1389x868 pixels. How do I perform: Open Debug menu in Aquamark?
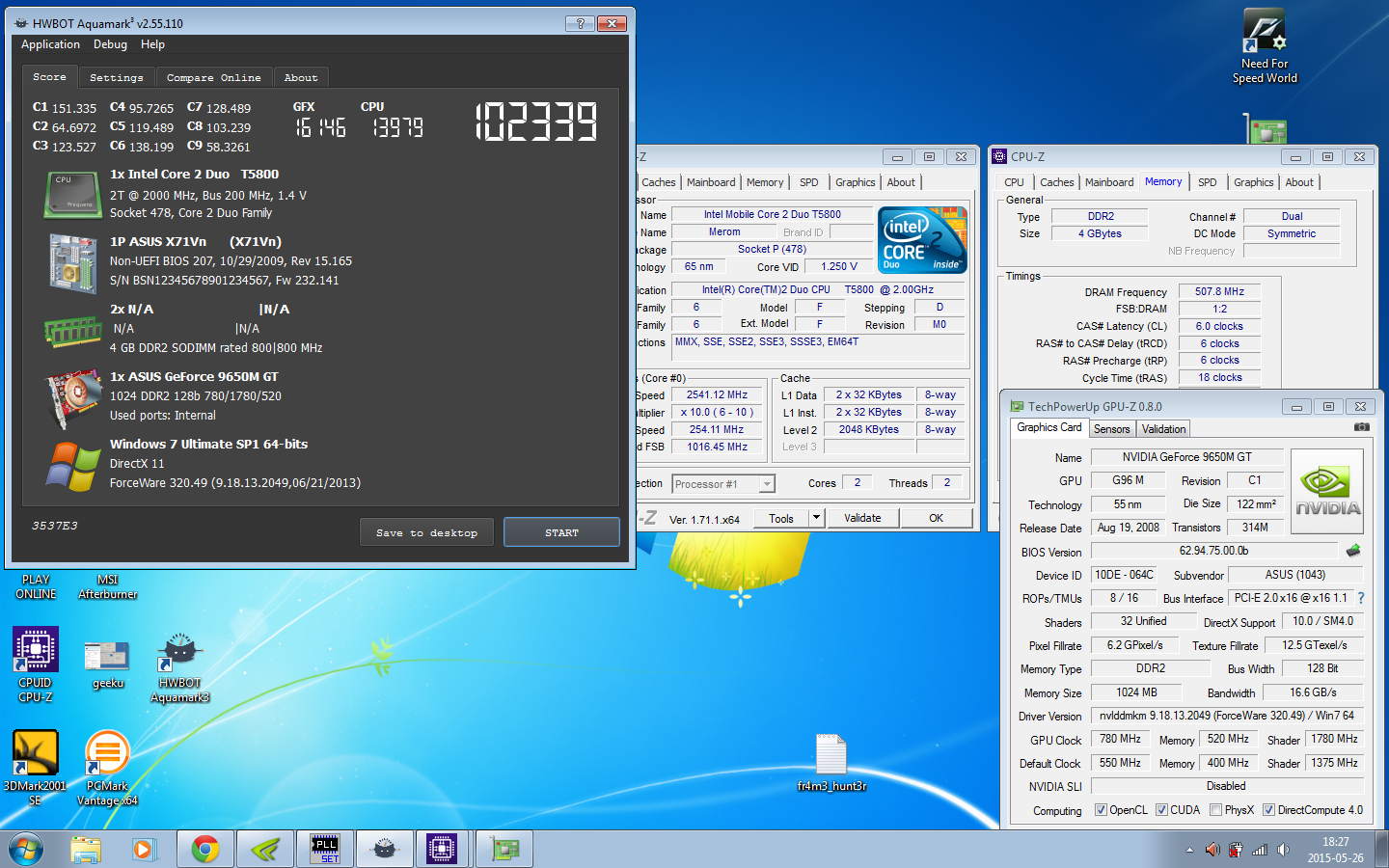coord(110,44)
